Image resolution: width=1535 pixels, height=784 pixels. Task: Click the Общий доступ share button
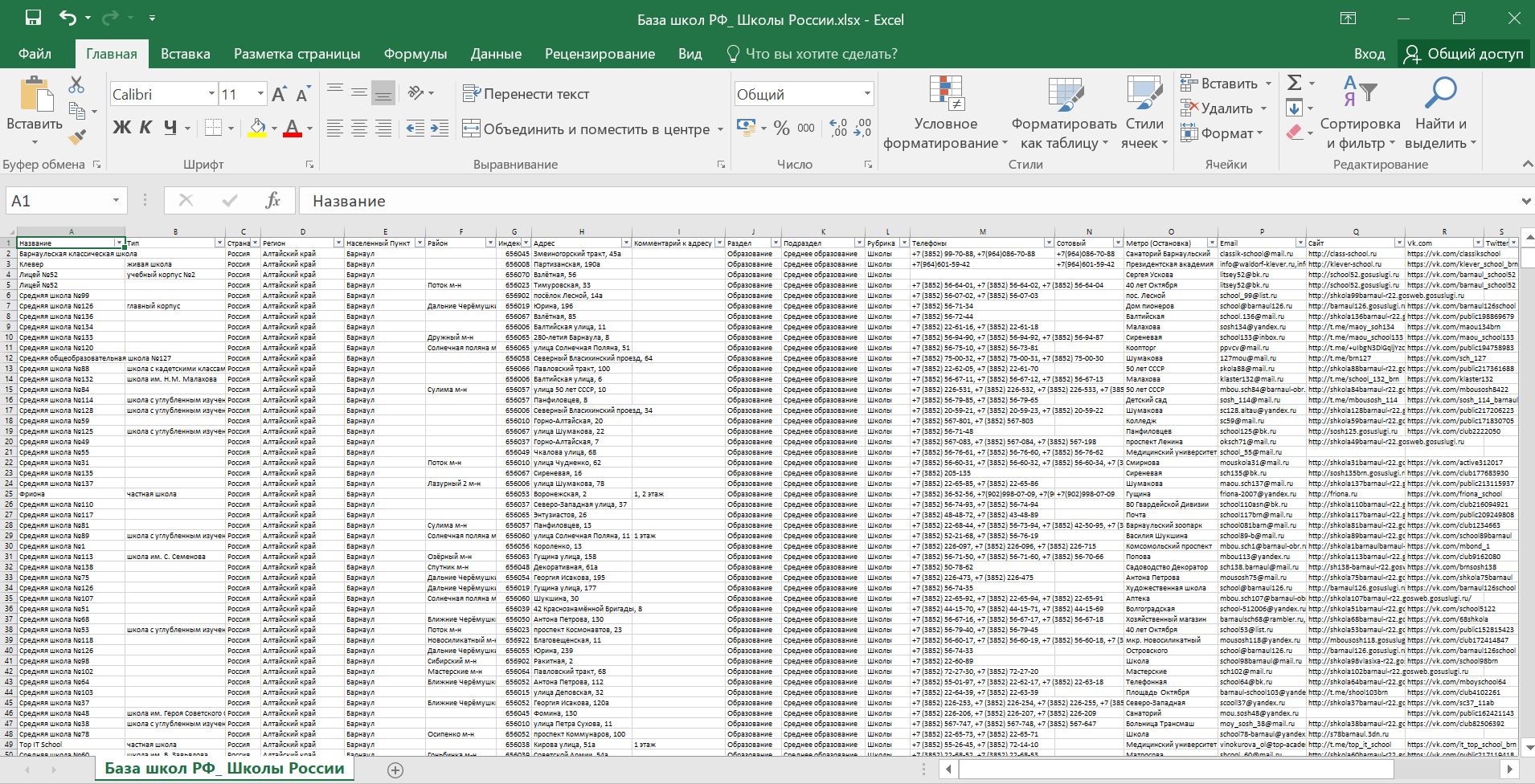point(1463,54)
